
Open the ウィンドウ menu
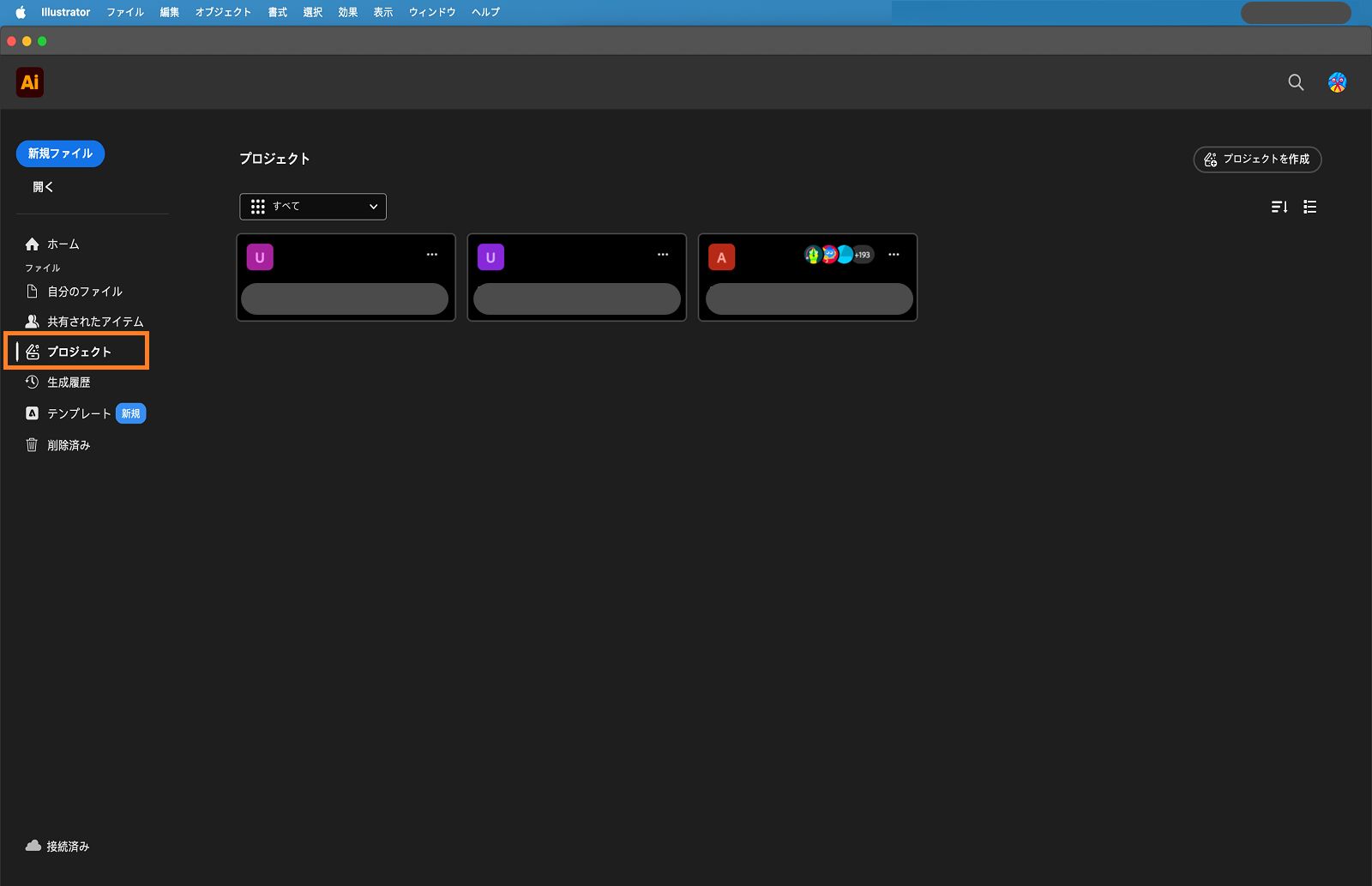click(x=432, y=12)
